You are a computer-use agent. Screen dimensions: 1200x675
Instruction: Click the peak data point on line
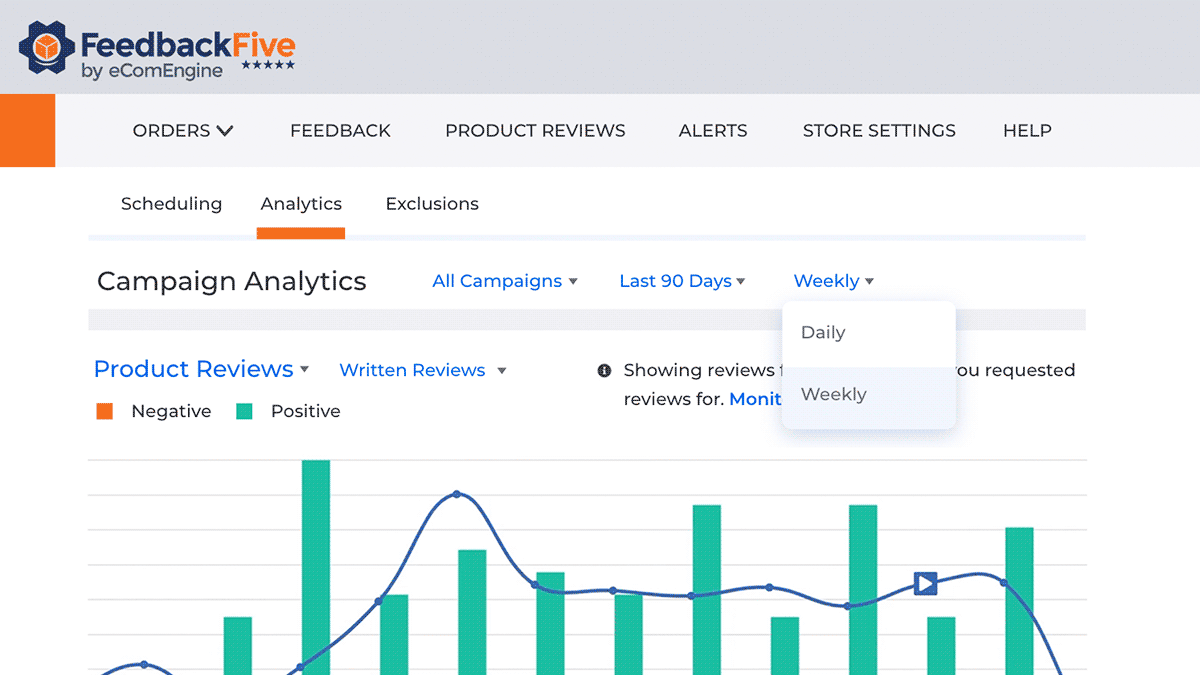pyautogui.click(x=457, y=494)
